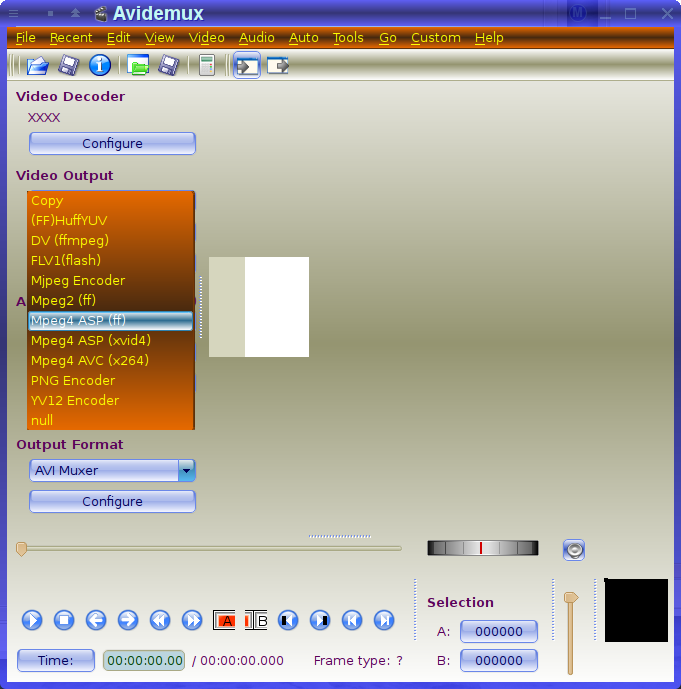681x689 pixels.
Task: Click the first save floppy disk icon
Action: [69, 66]
